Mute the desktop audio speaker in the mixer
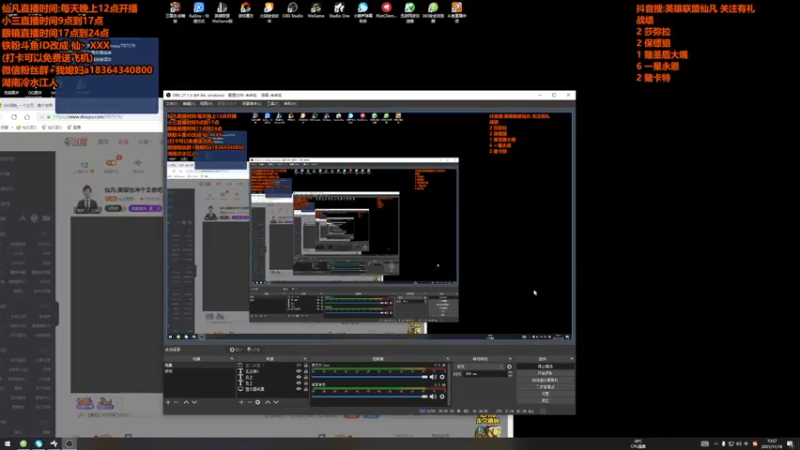Image resolution: width=800 pixels, height=450 pixels. (x=433, y=396)
